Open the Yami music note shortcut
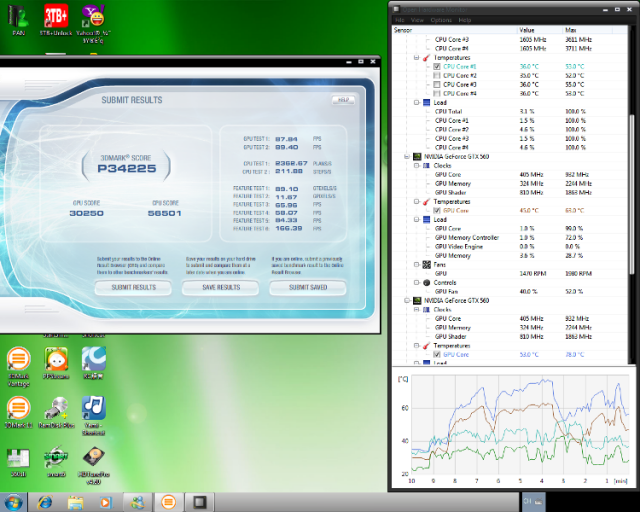The width and height of the screenshot is (640, 512). tap(93, 415)
